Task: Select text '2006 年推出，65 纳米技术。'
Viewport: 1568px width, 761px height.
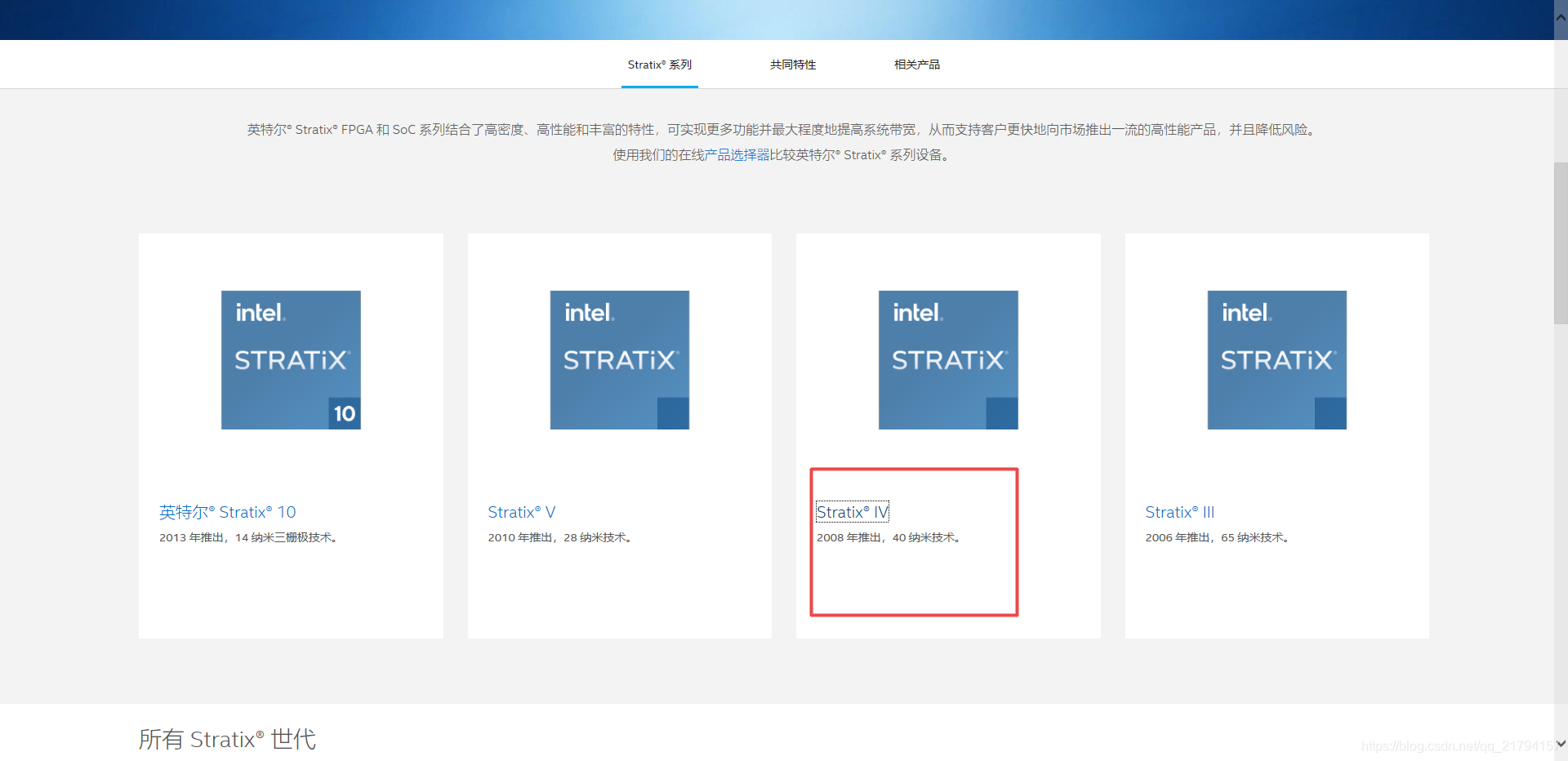Action: [x=1218, y=537]
